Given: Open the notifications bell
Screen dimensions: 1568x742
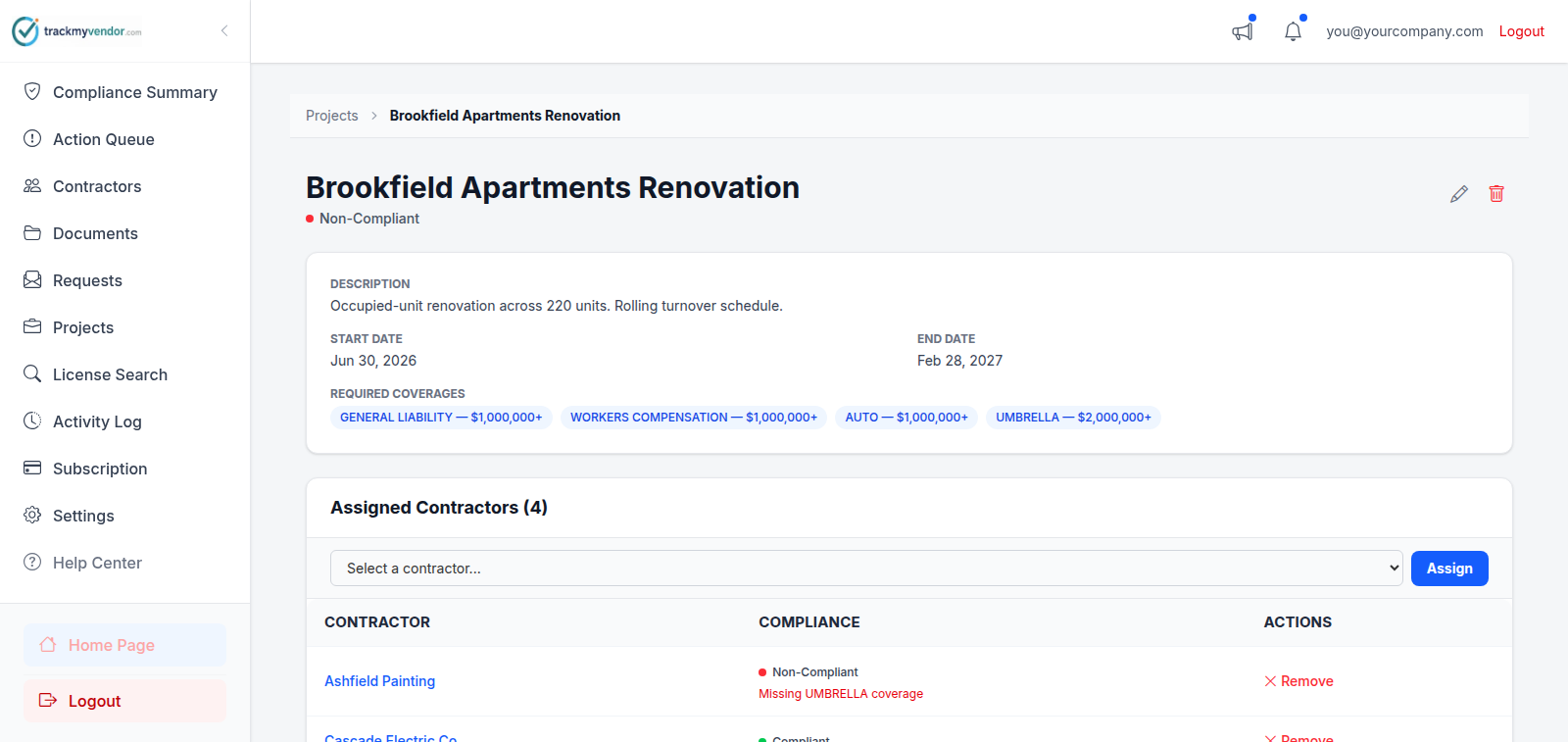Looking at the screenshot, I should click(1293, 31).
